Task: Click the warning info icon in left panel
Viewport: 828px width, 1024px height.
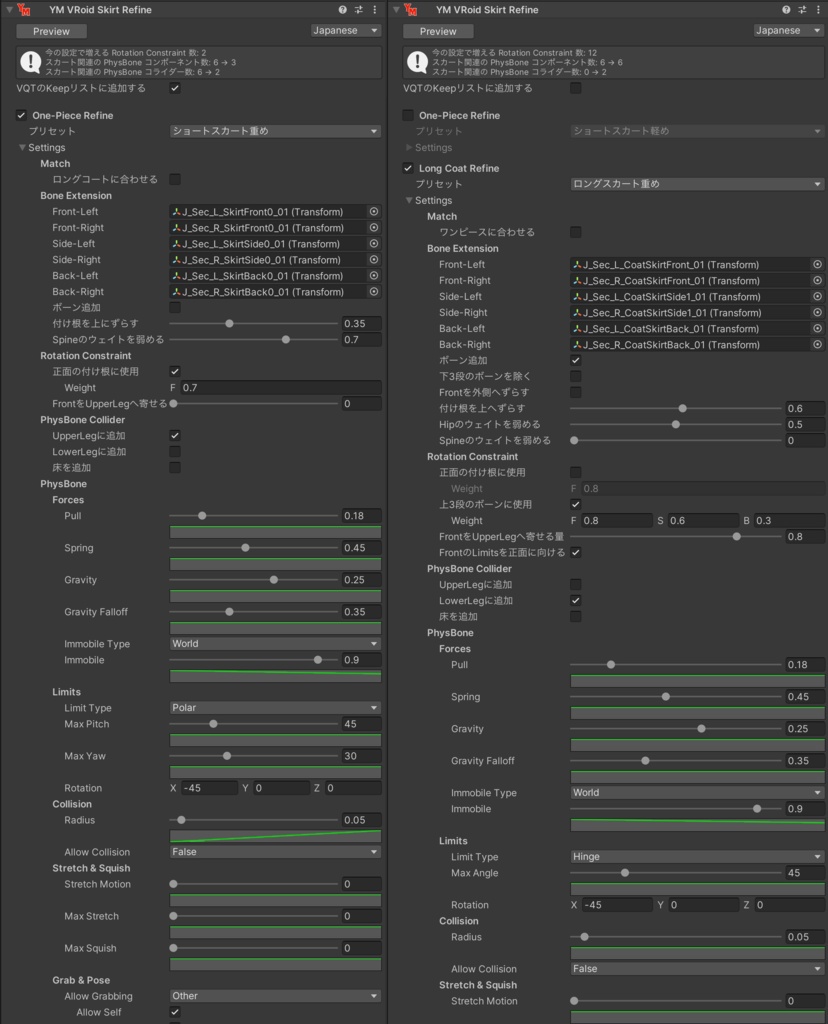Action: 31,62
